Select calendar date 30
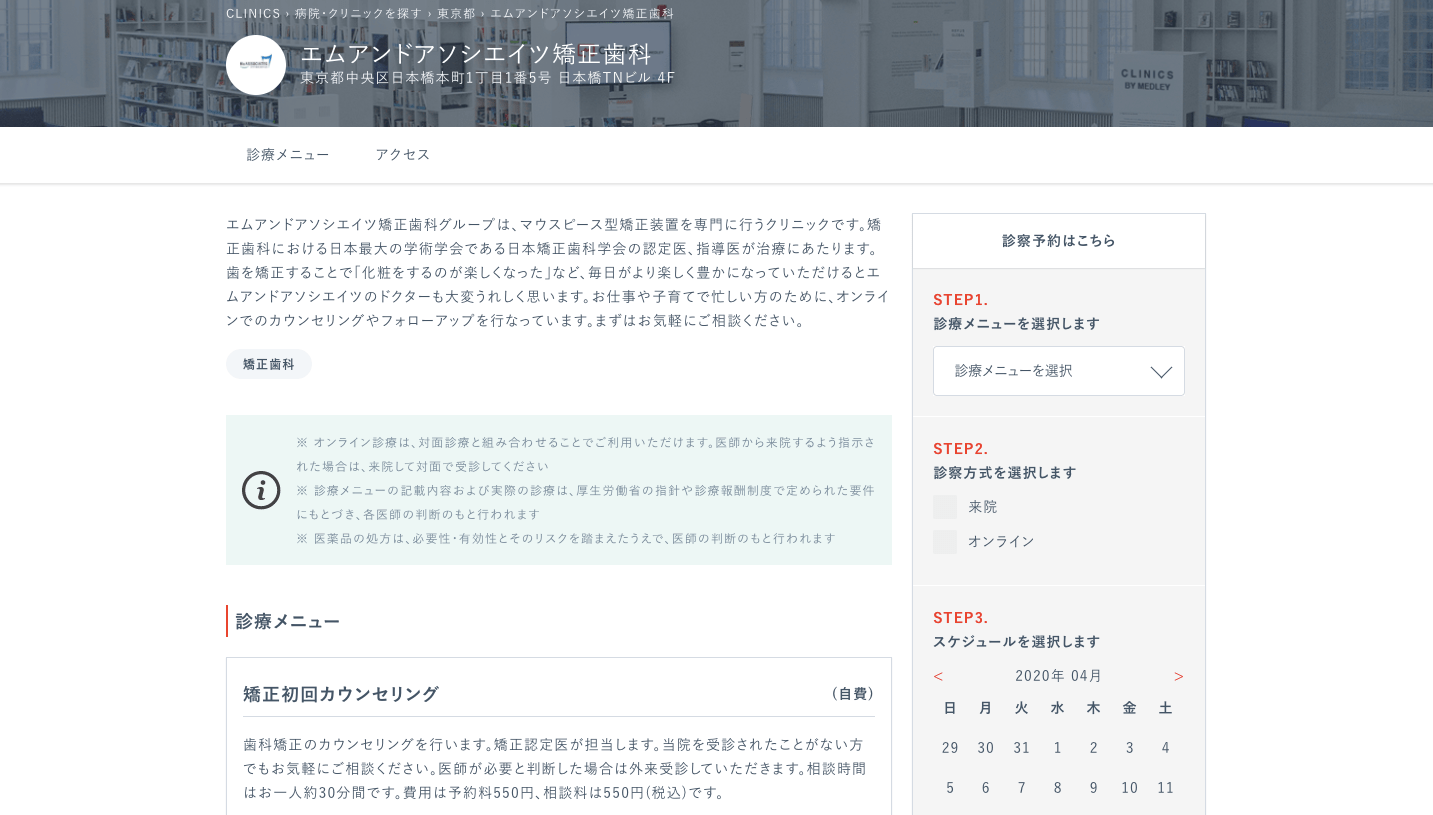Viewport: 1433px width, 815px height. [x=986, y=747]
